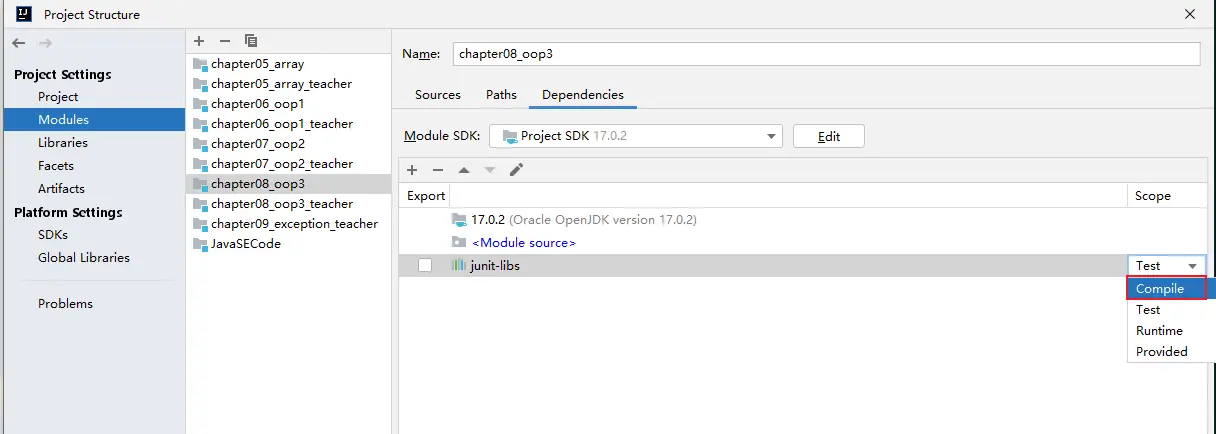Click the pencil edit dependency icon
The image size is (1216, 434).
point(516,170)
